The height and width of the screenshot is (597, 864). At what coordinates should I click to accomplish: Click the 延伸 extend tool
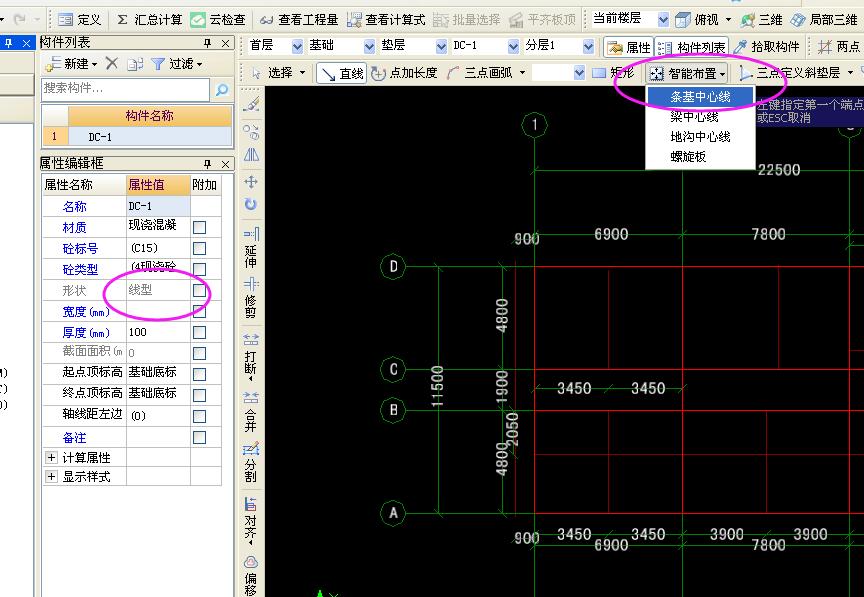tap(251, 248)
